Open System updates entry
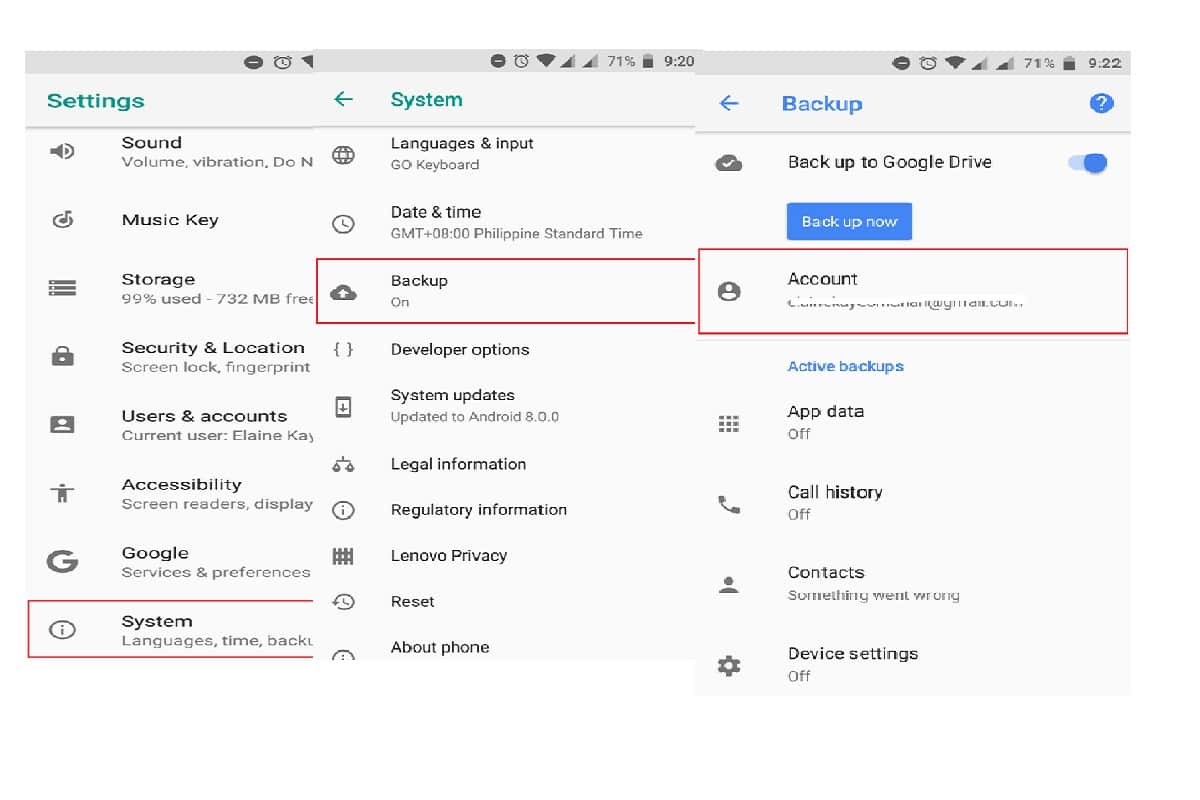This screenshot has height=800, width=1200. coord(505,406)
